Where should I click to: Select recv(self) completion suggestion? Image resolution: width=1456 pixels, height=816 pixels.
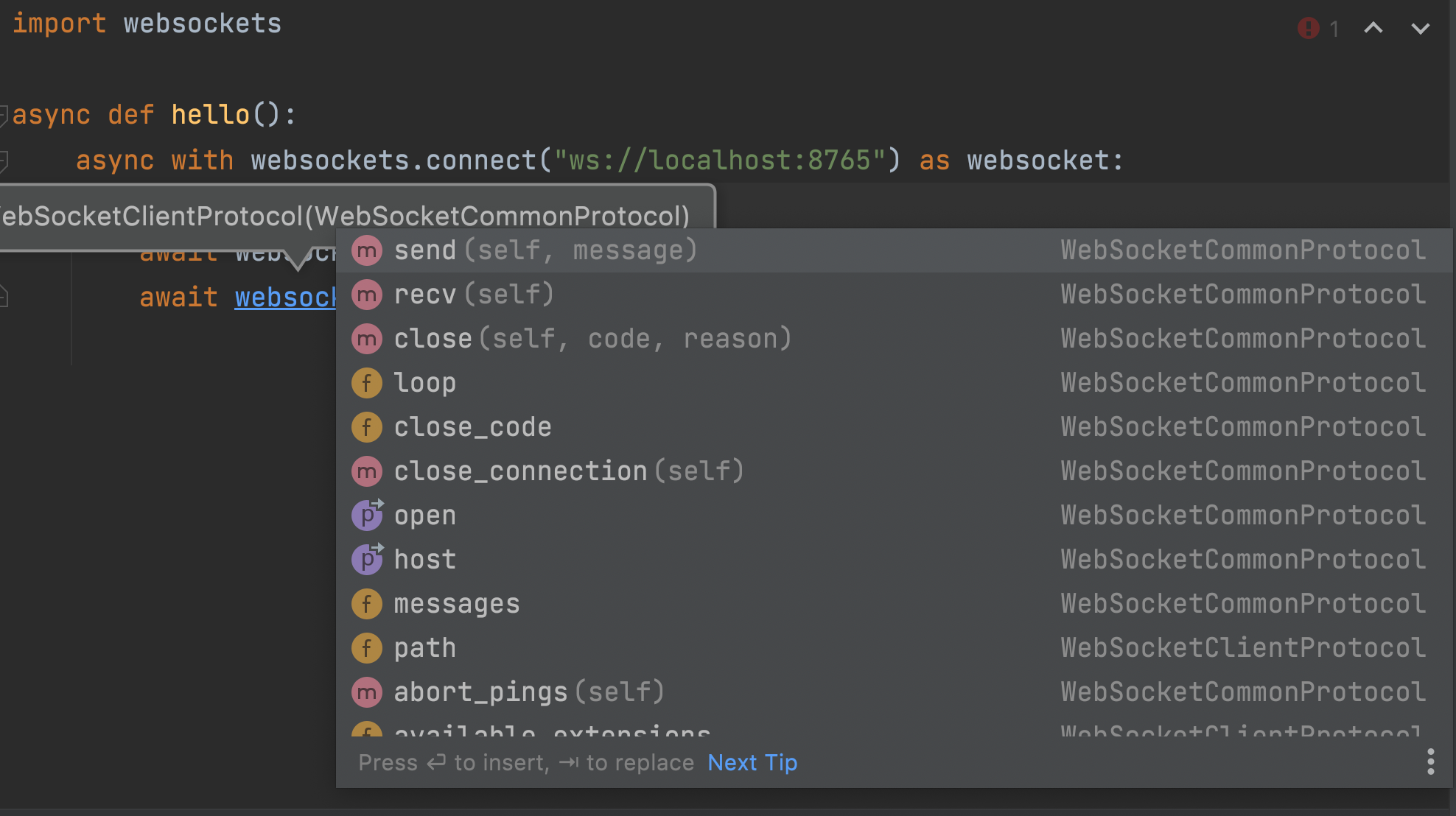coord(473,295)
